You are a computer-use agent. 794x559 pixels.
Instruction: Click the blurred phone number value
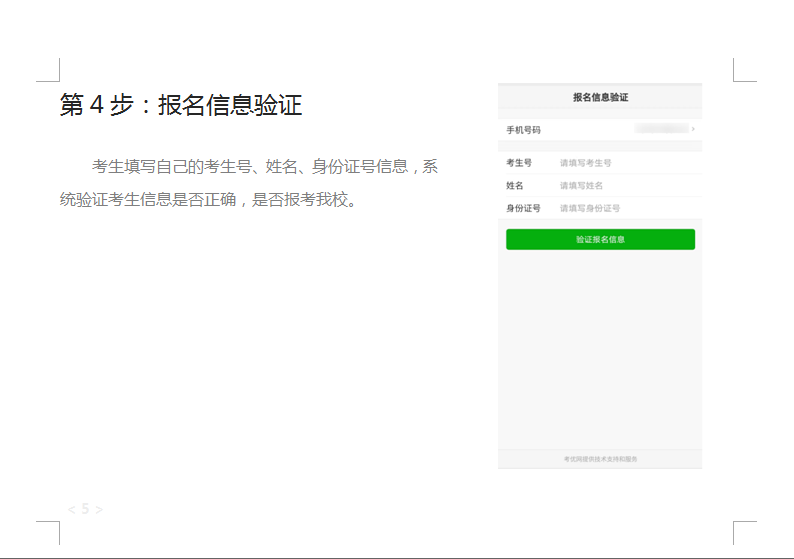pos(662,129)
